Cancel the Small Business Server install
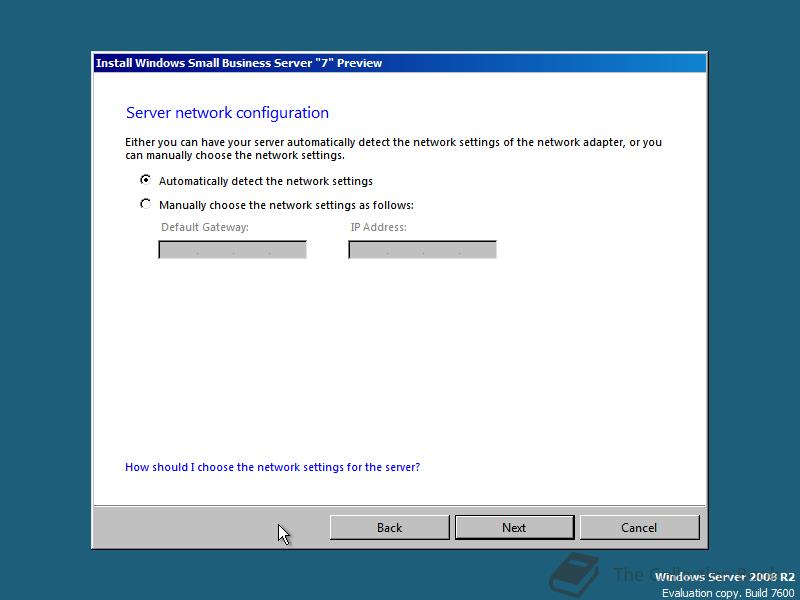This screenshot has height=600, width=800. click(639, 527)
